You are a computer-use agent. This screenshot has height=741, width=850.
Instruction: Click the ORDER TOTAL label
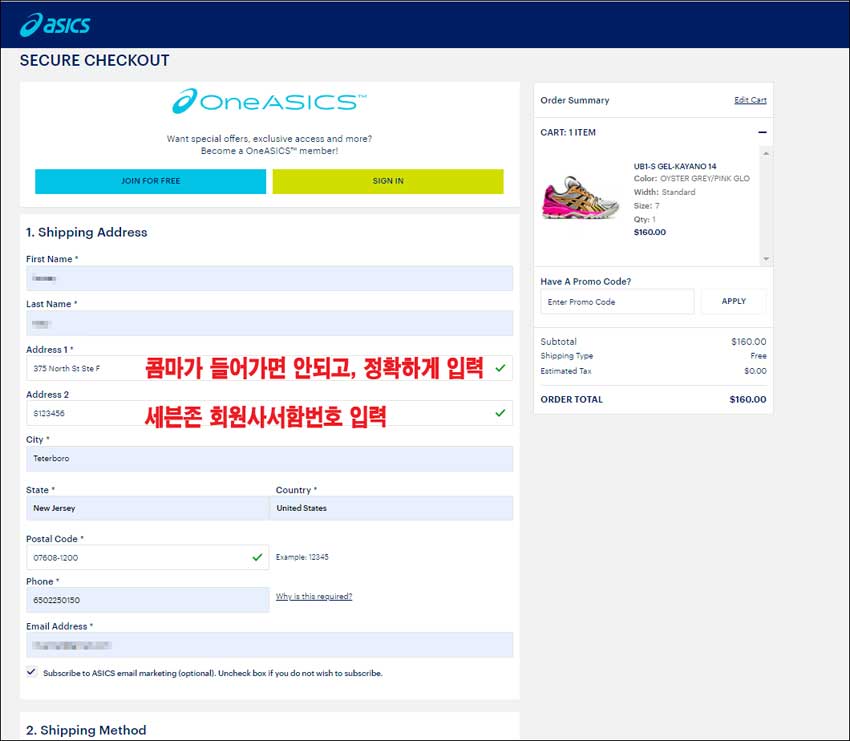click(571, 400)
